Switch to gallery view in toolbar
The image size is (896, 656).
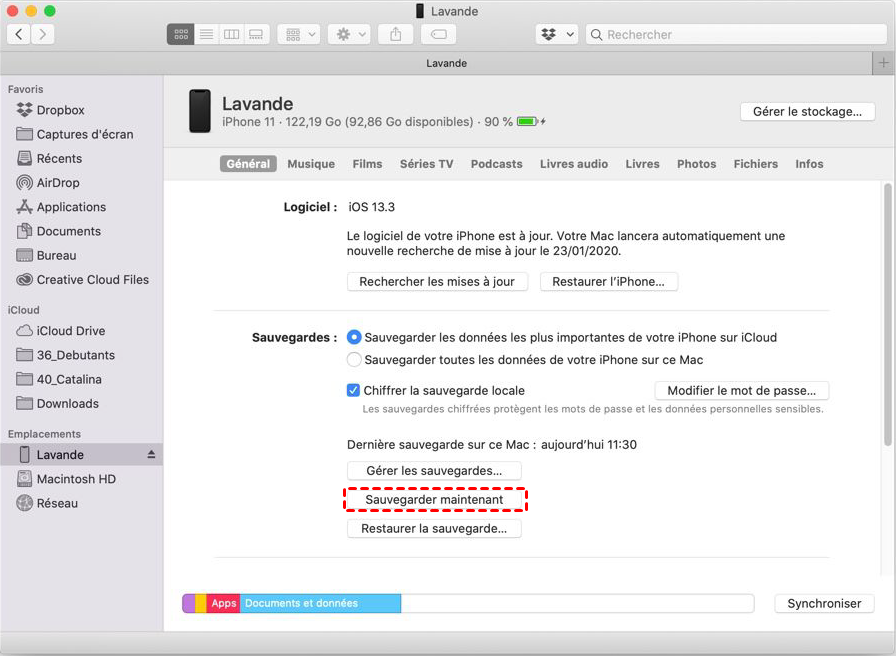pos(256,34)
